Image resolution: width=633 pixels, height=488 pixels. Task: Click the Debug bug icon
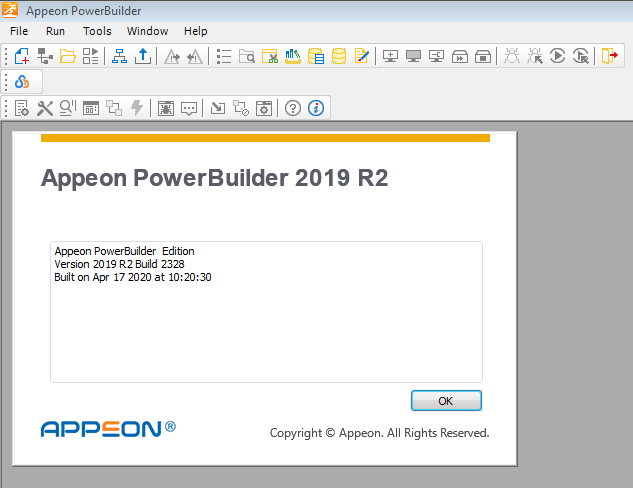[x=512, y=56]
